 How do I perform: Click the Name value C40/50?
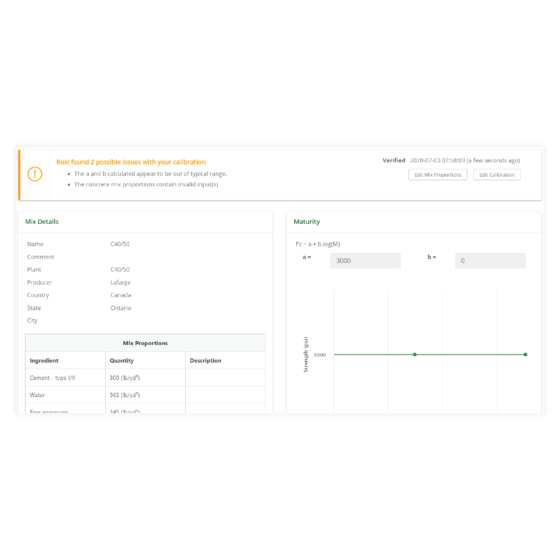pos(120,244)
